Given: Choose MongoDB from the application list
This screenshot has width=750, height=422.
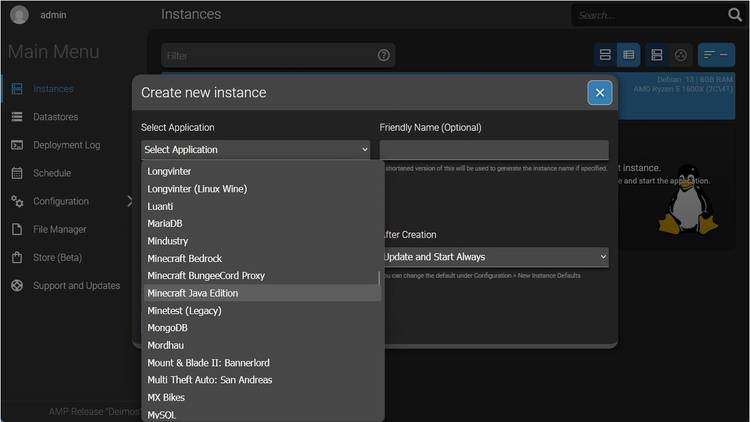Looking at the screenshot, I should (262, 328).
